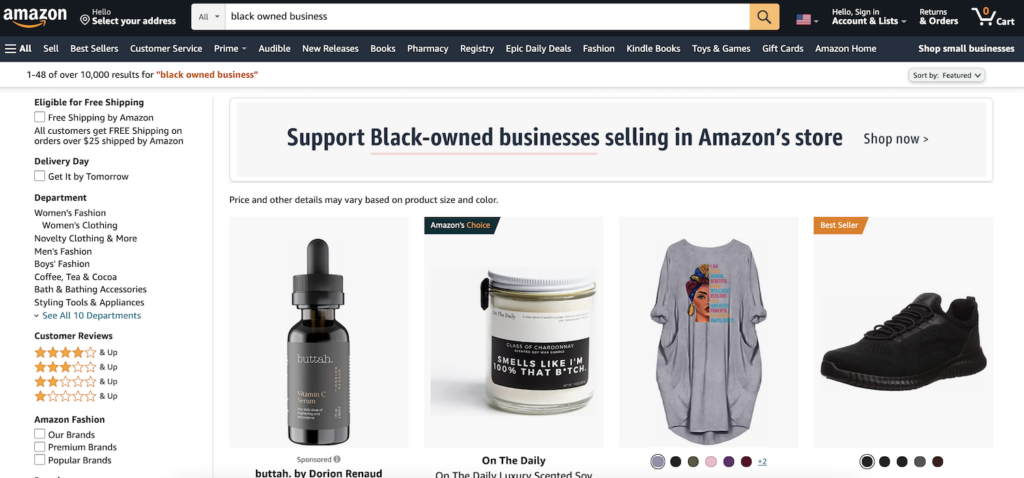Go to Epic Daily Deals menu item
Viewport: 1024px width, 478px height.
[538, 48]
